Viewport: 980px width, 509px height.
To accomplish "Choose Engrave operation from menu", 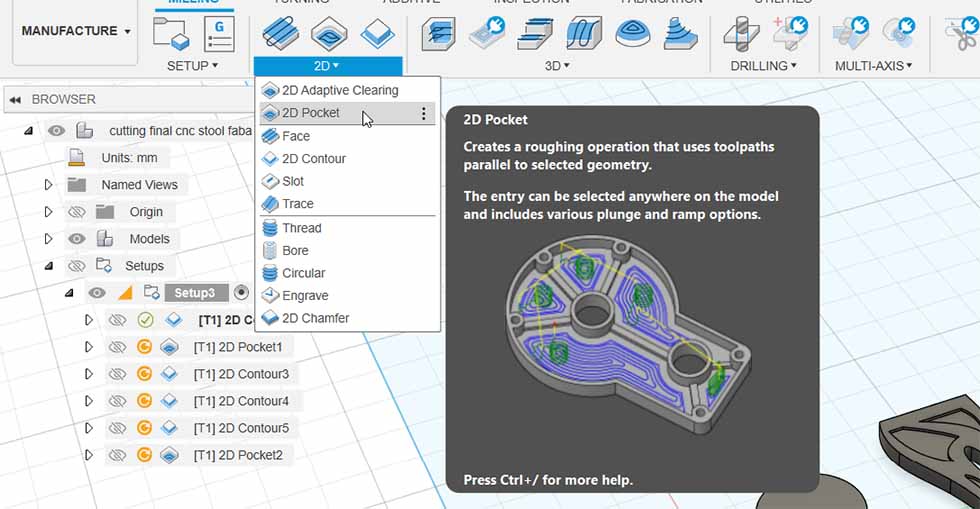I will 348,295.
